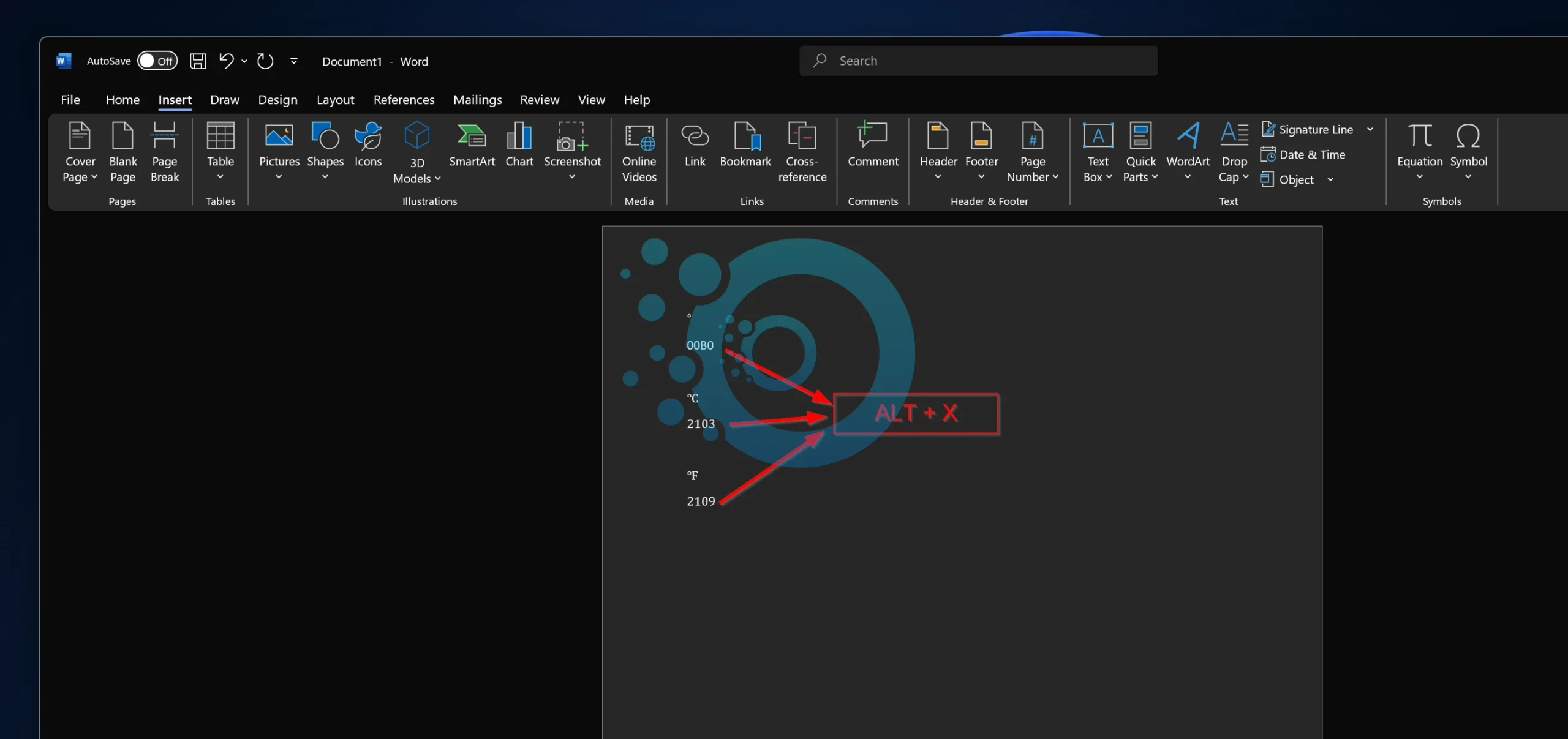Insert a Blank Page
Viewport: 1568px width, 739px height.
tap(123, 152)
